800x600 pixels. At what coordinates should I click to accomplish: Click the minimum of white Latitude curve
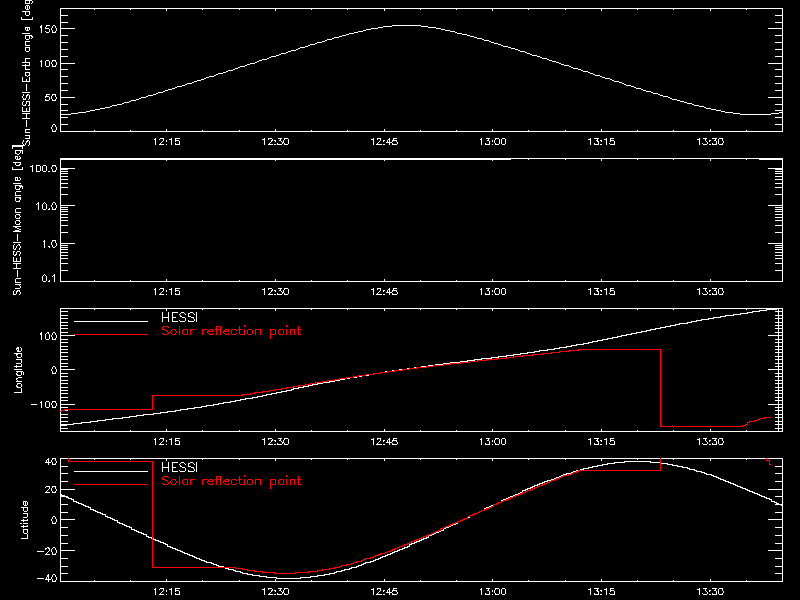pyautogui.click(x=288, y=578)
